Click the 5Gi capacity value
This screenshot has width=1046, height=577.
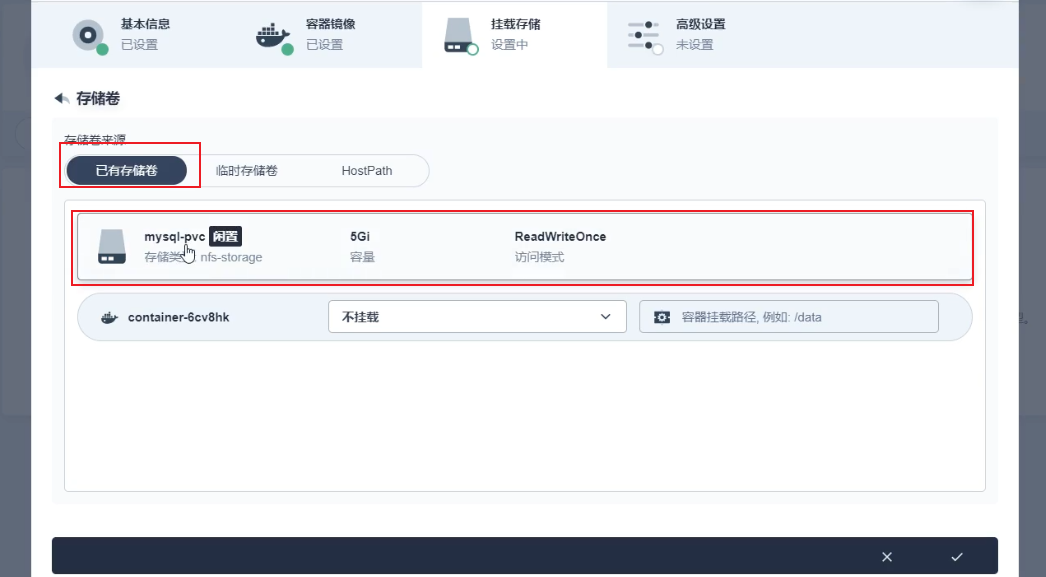coord(360,237)
